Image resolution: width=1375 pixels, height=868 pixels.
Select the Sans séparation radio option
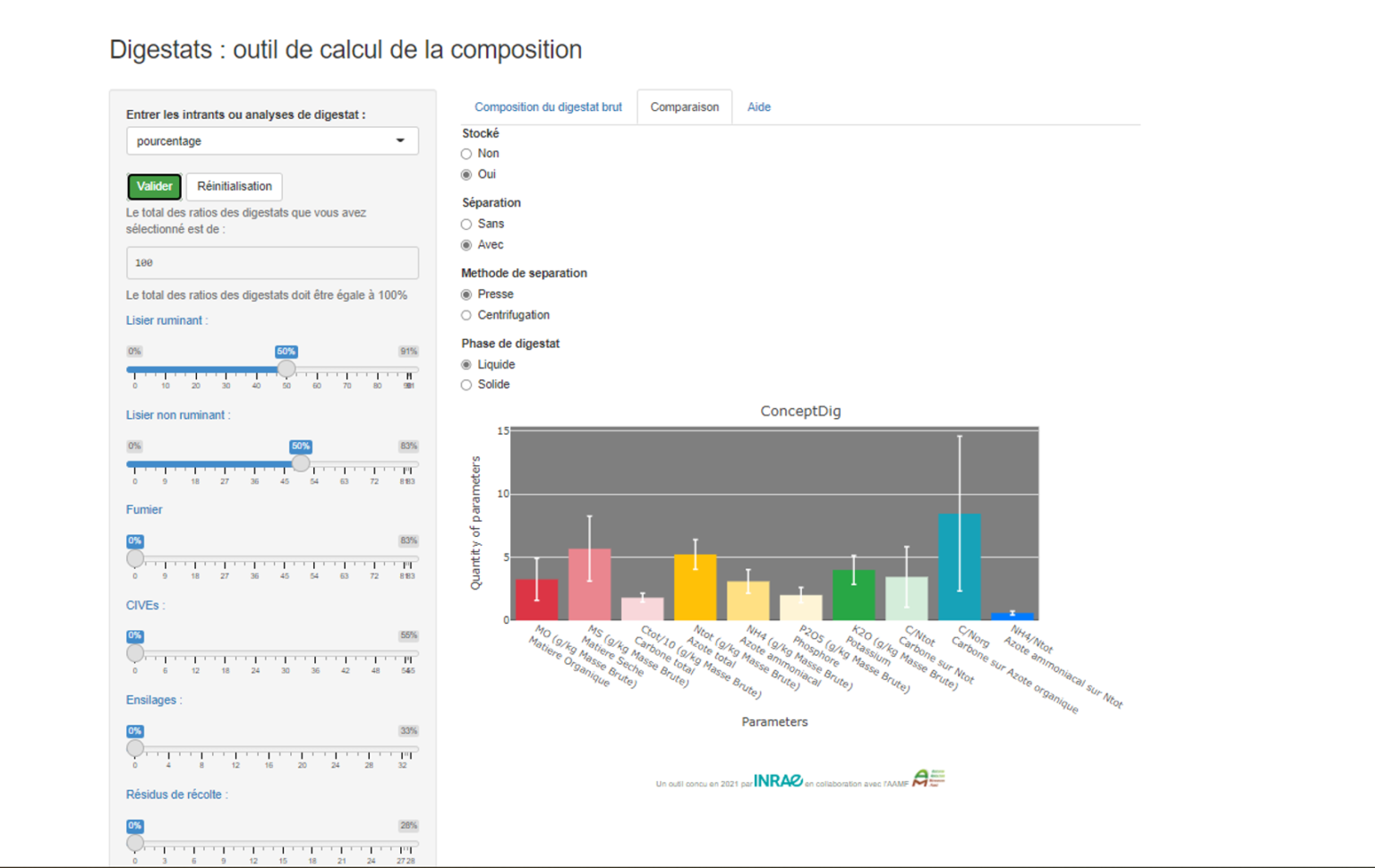[x=466, y=225]
